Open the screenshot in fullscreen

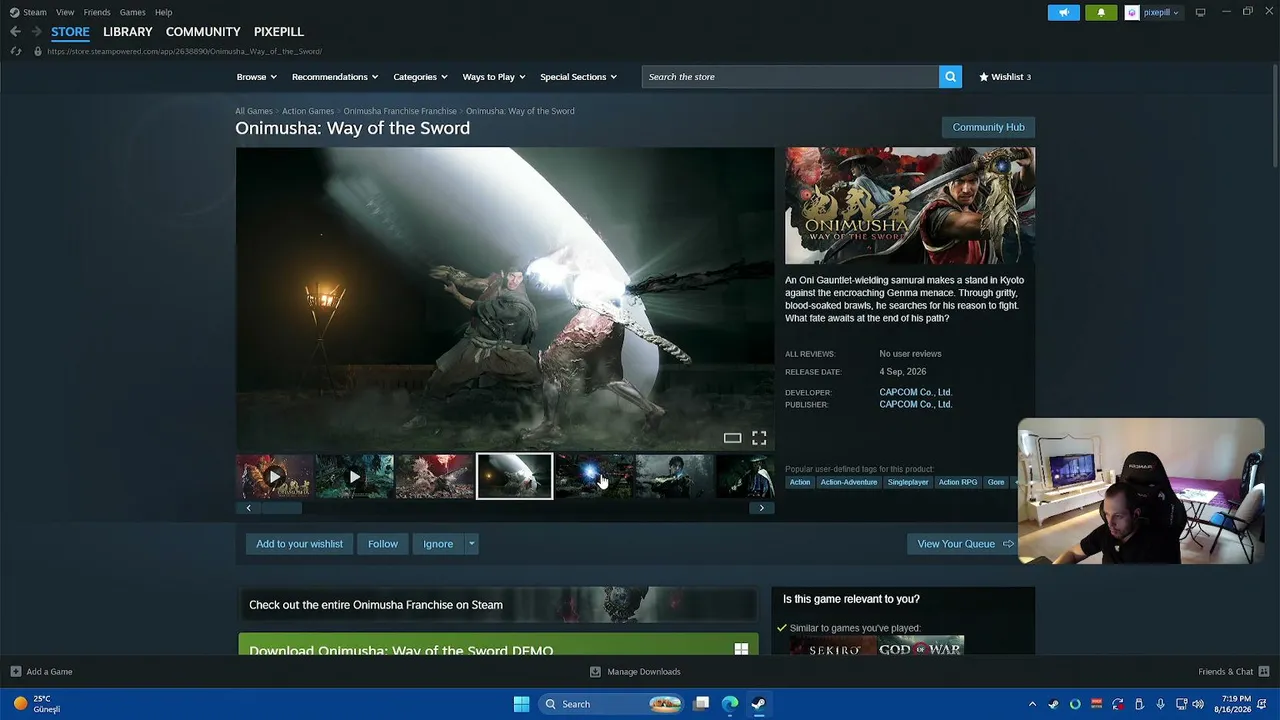point(759,438)
